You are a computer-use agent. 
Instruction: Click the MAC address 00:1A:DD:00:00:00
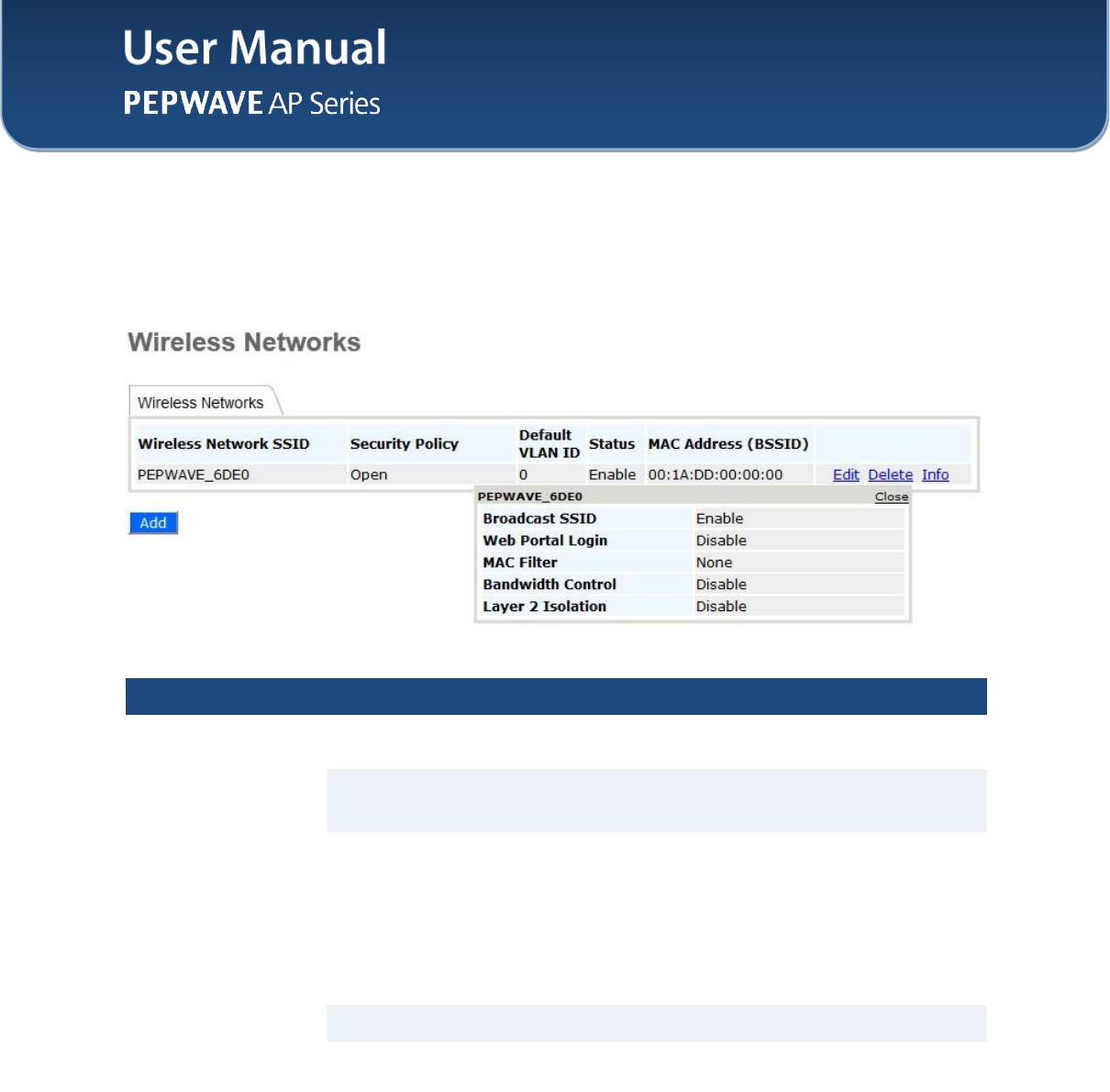(716, 474)
